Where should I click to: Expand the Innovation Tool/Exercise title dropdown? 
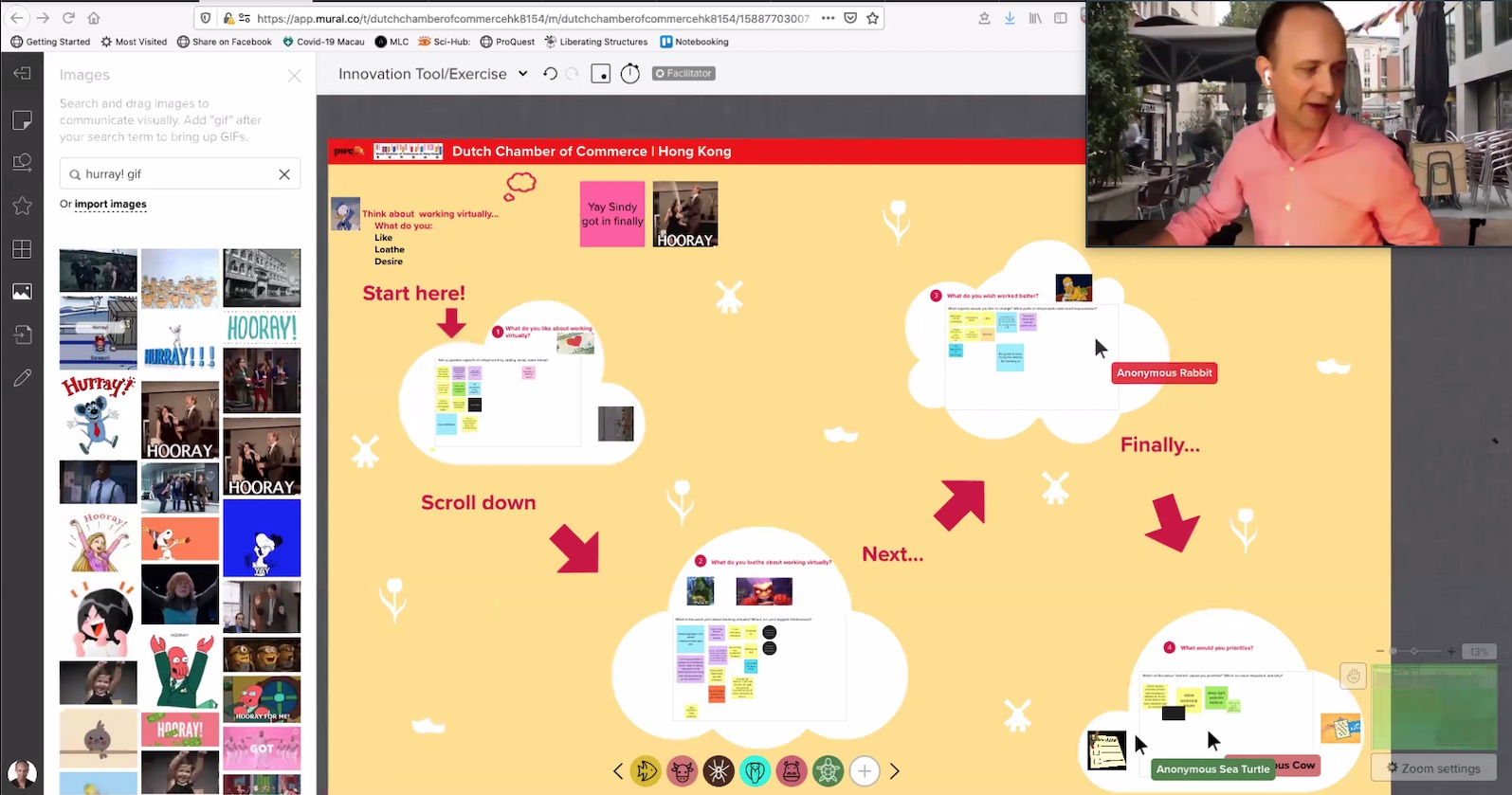(522, 74)
